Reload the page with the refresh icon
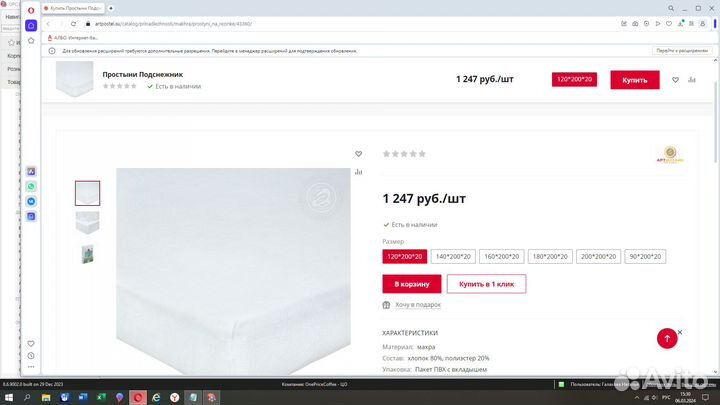 (x=73, y=24)
